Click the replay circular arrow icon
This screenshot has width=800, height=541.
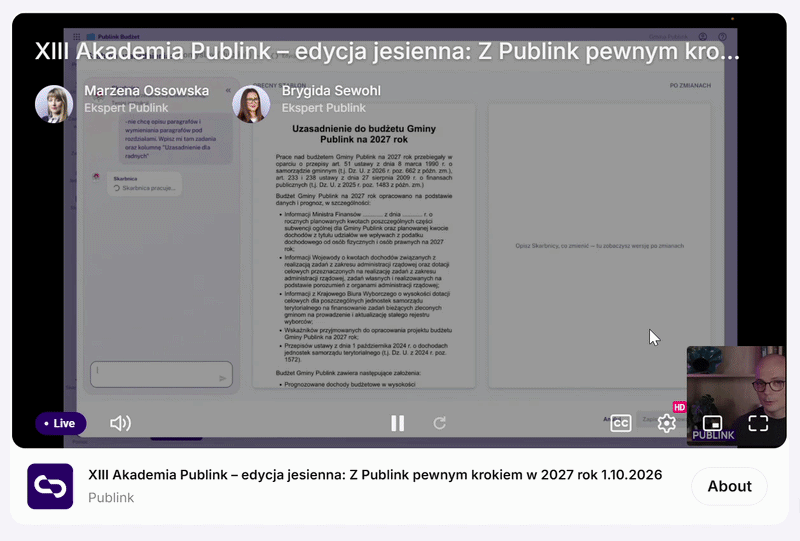(440, 423)
